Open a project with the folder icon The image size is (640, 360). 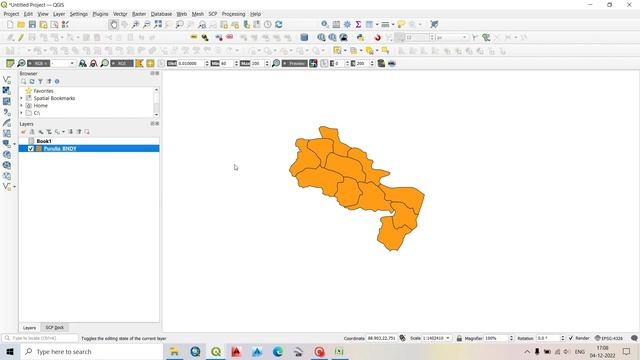[21, 24]
